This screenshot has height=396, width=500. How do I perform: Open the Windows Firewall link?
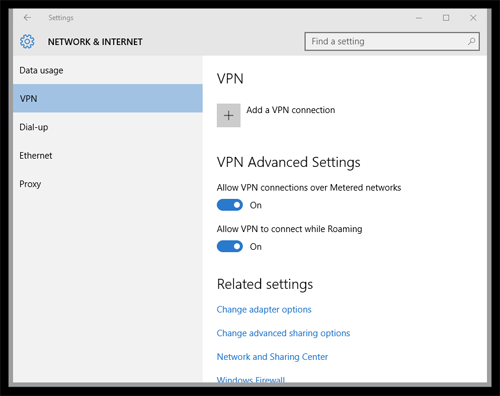pyautogui.click(x=251, y=379)
